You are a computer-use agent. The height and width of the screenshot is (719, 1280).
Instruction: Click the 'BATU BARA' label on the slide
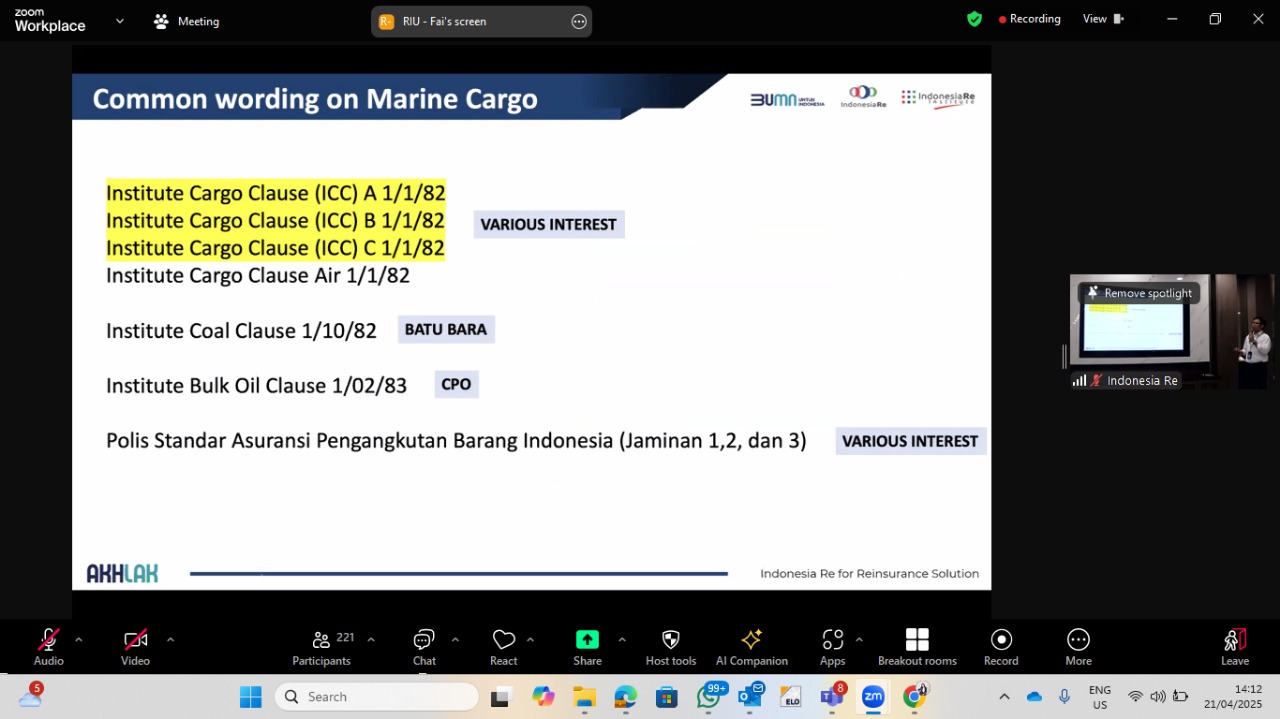(446, 330)
